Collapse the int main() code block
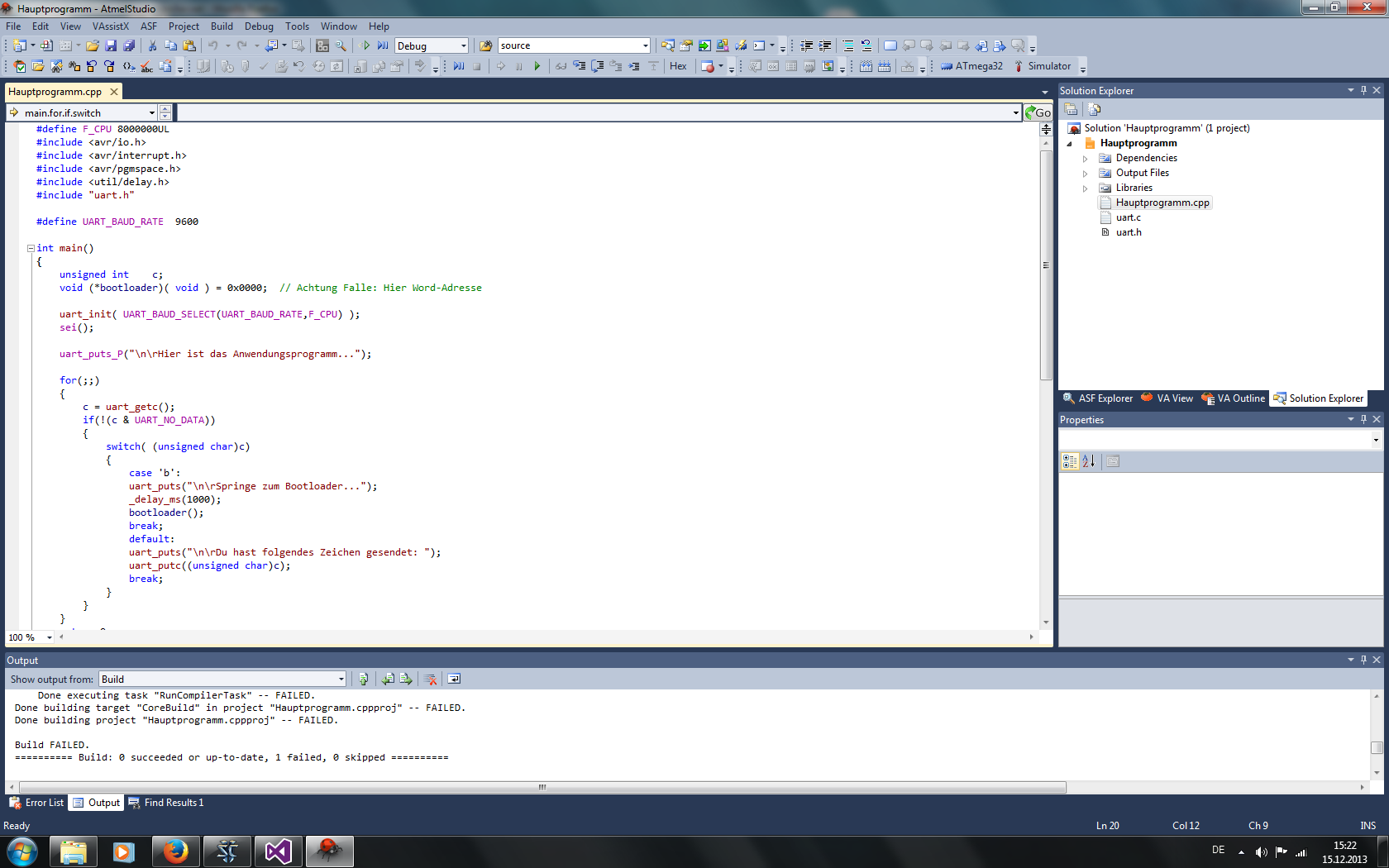This screenshot has height=868, width=1389. pyautogui.click(x=31, y=248)
